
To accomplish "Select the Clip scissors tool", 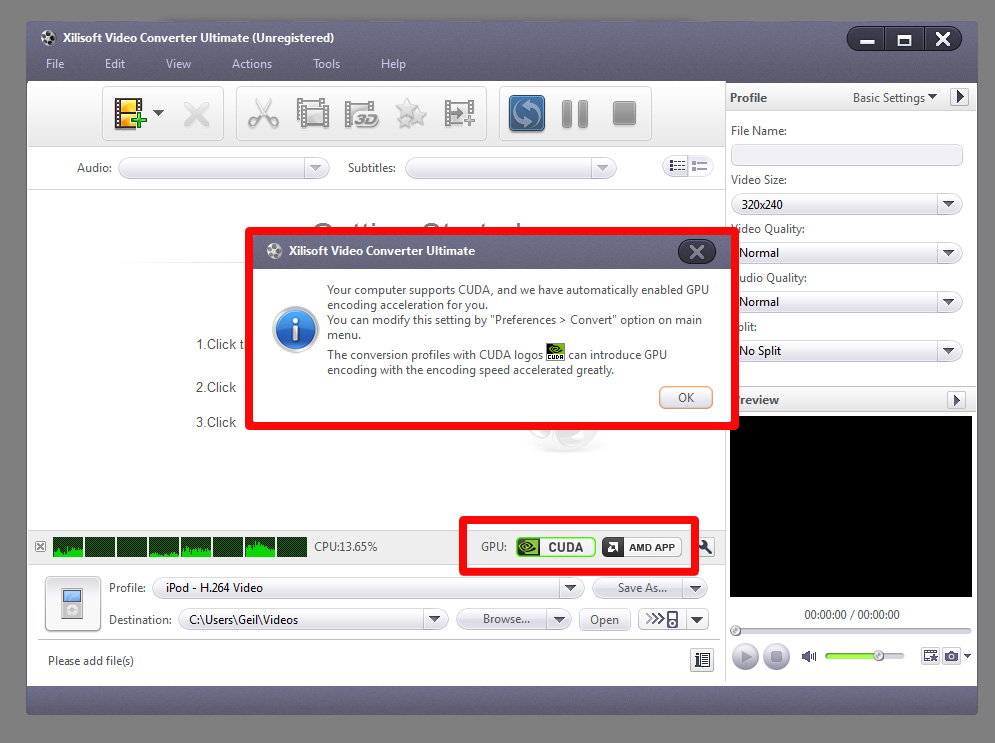I will coord(263,114).
